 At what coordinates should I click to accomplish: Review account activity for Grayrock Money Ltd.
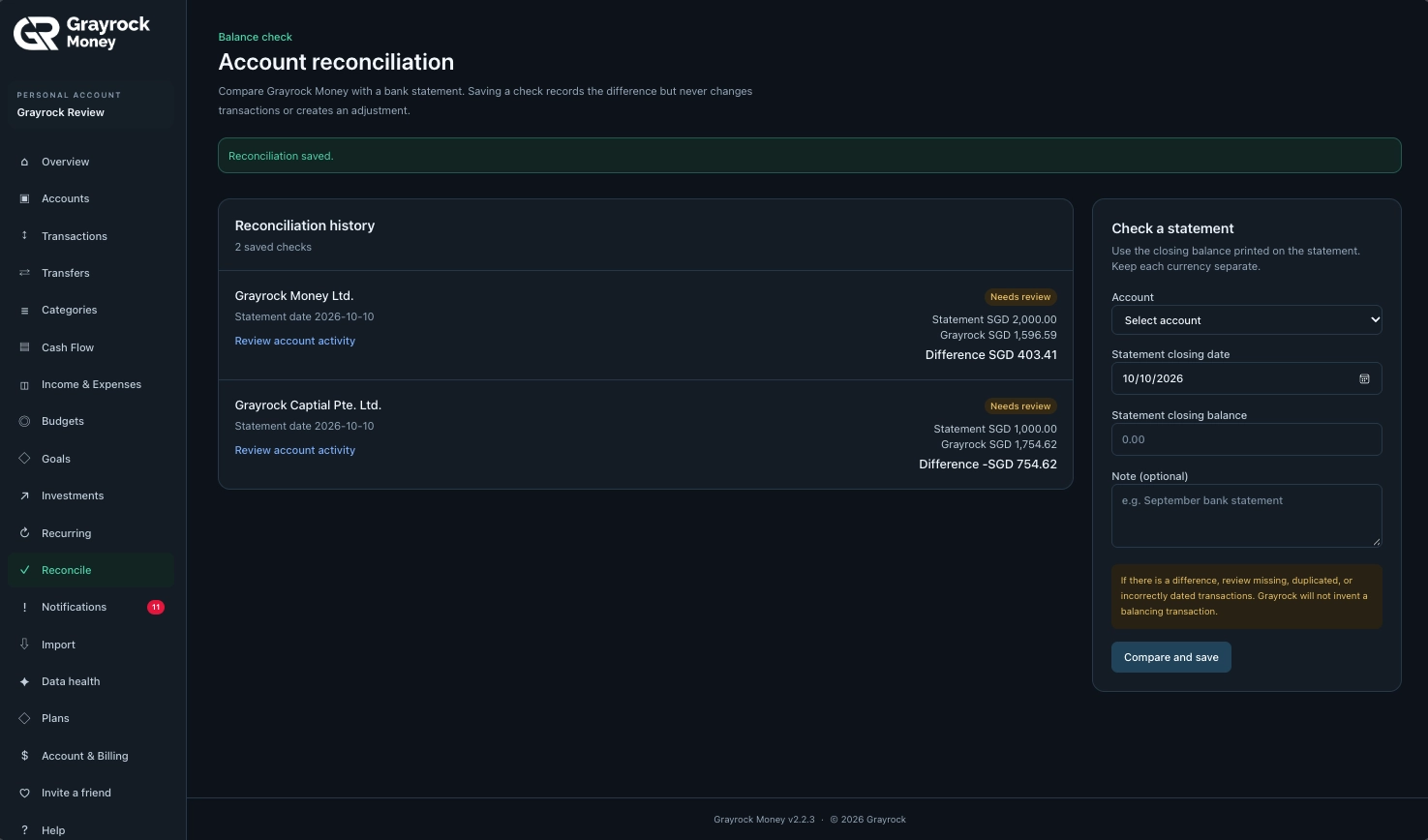294,341
